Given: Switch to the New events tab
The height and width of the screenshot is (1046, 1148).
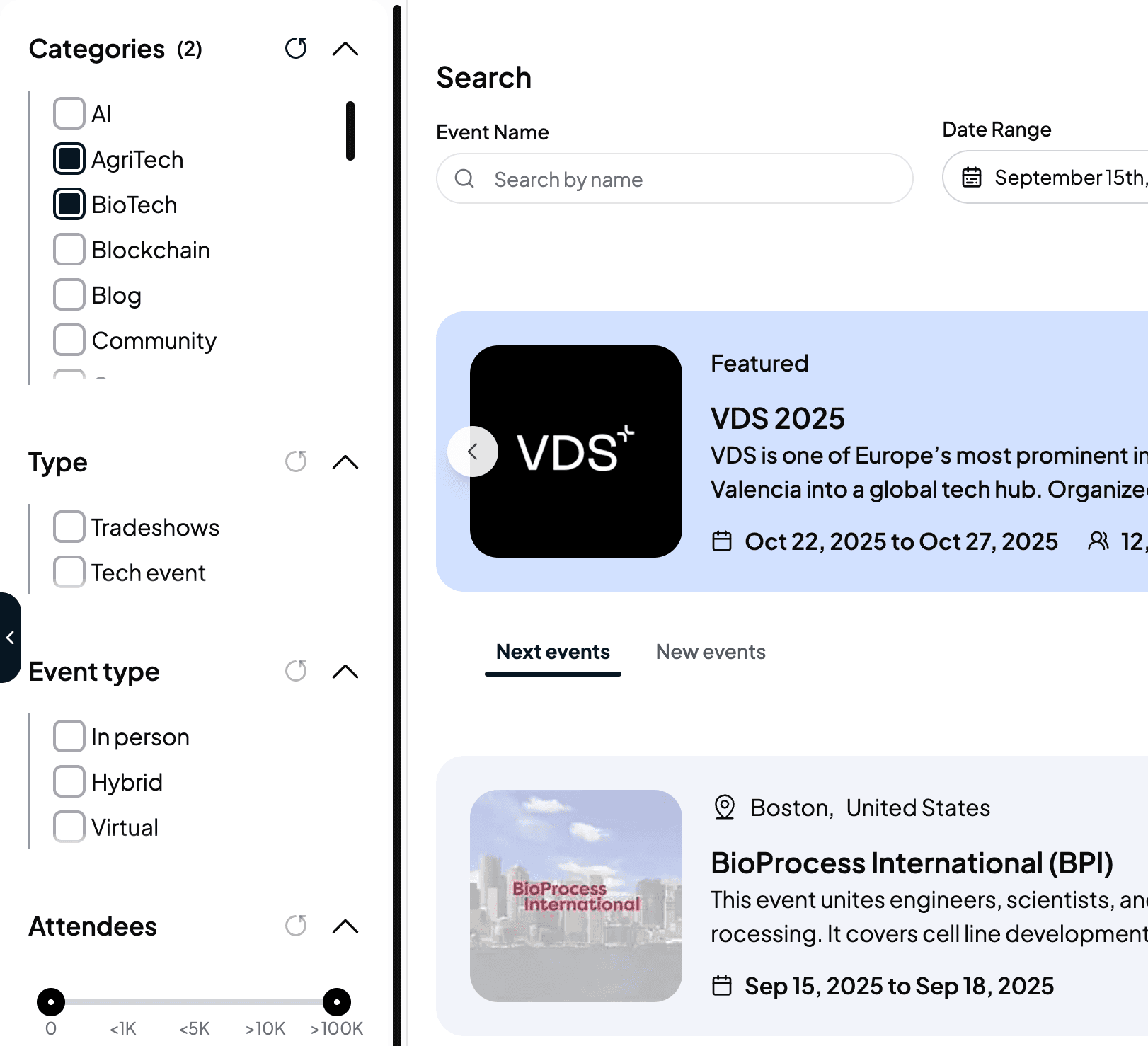Looking at the screenshot, I should tap(711, 652).
